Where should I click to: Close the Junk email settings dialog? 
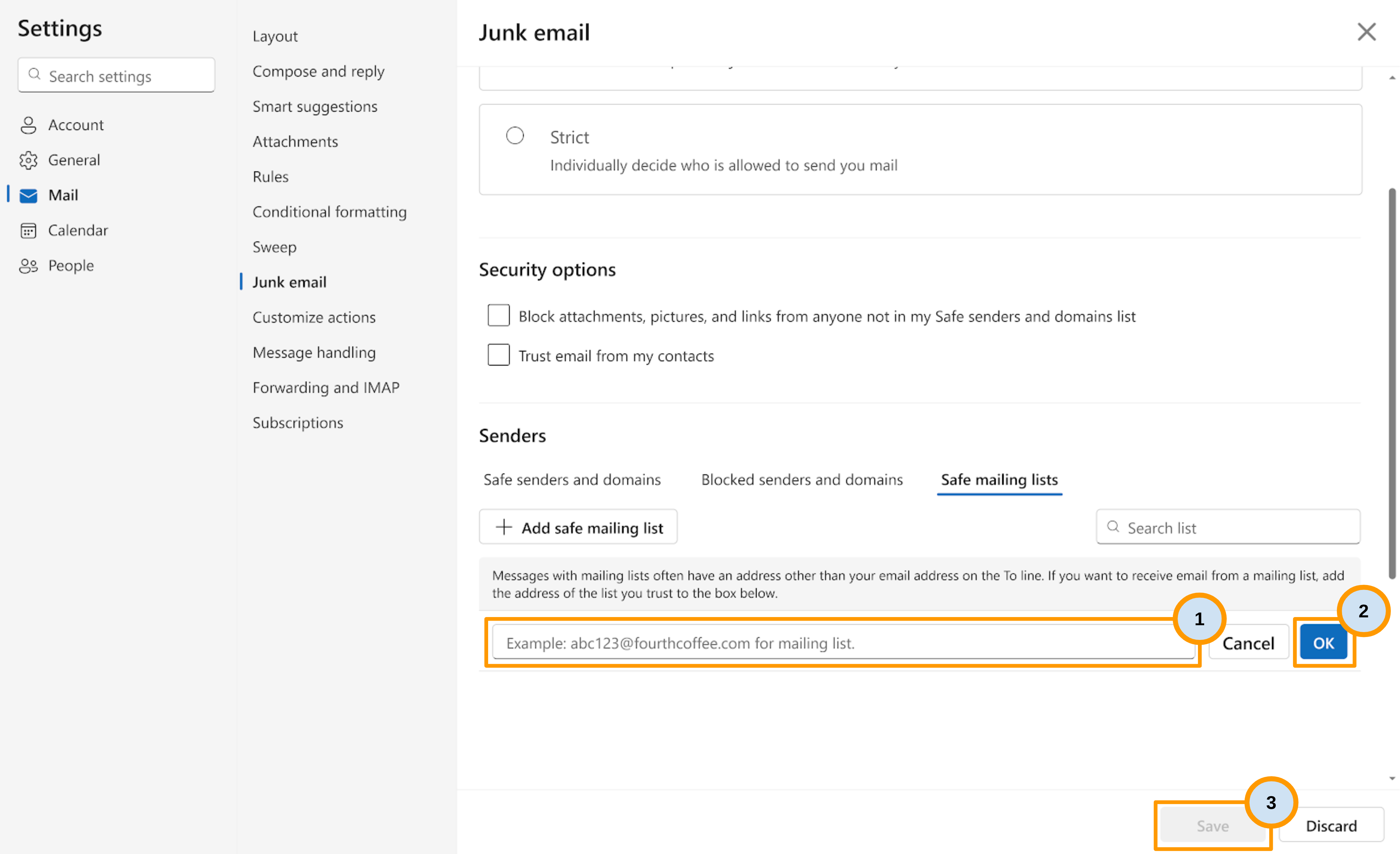pyautogui.click(x=1366, y=32)
